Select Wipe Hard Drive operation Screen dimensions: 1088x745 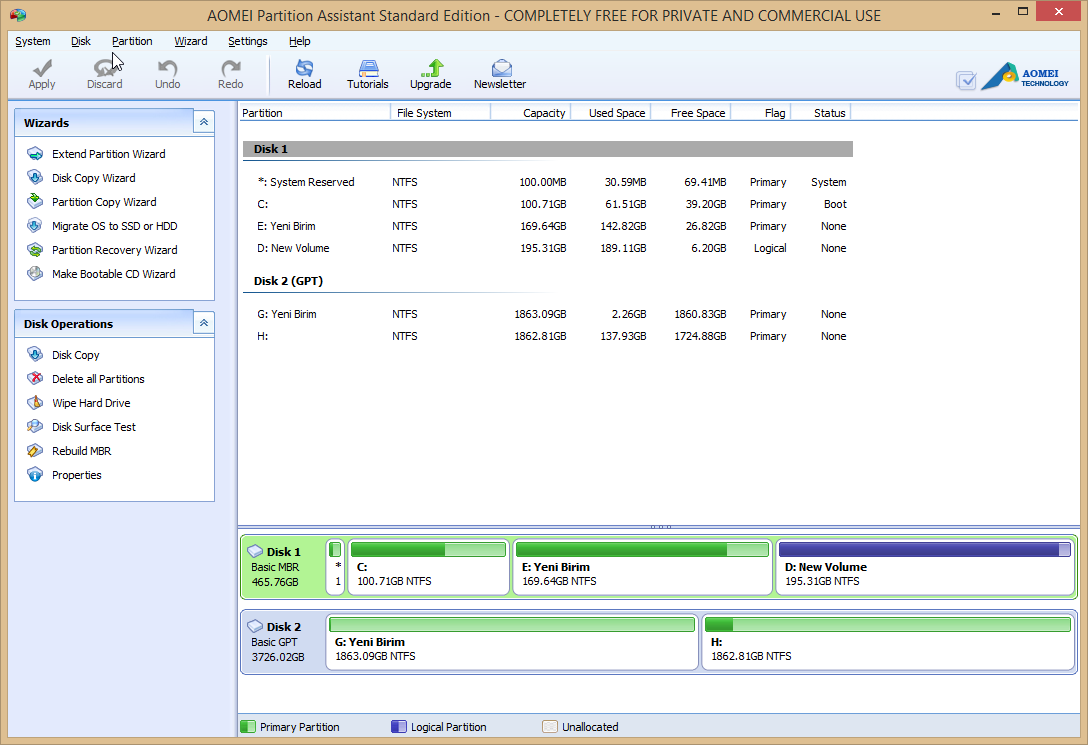(x=91, y=403)
